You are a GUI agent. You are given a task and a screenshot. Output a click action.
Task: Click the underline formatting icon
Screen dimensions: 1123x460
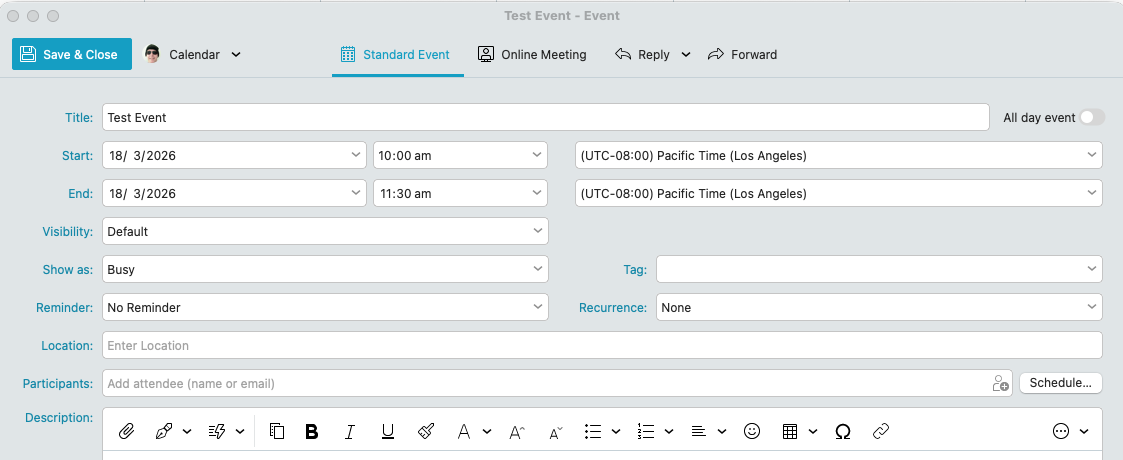(x=388, y=431)
